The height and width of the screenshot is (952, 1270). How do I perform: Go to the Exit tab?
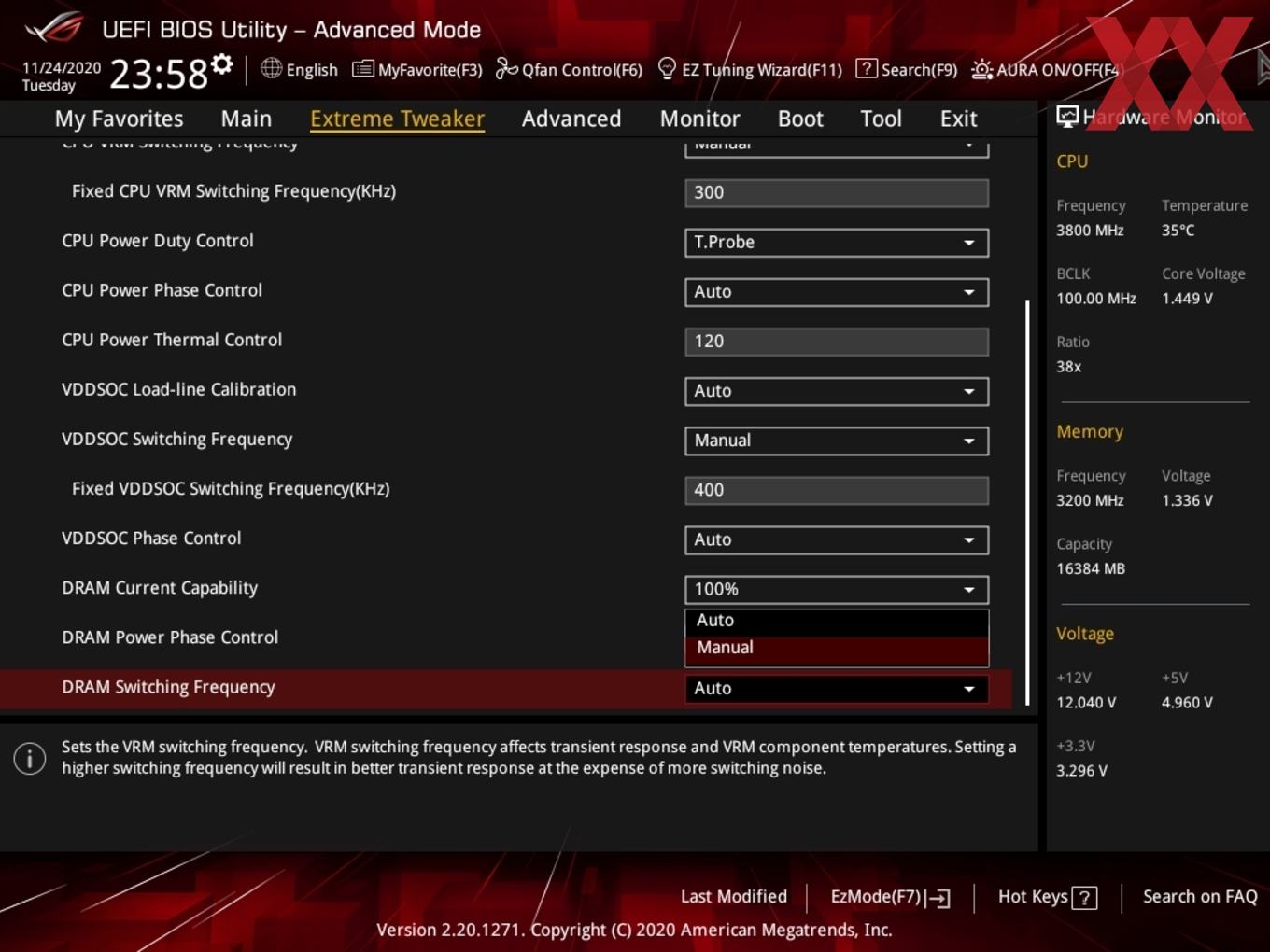pos(958,119)
